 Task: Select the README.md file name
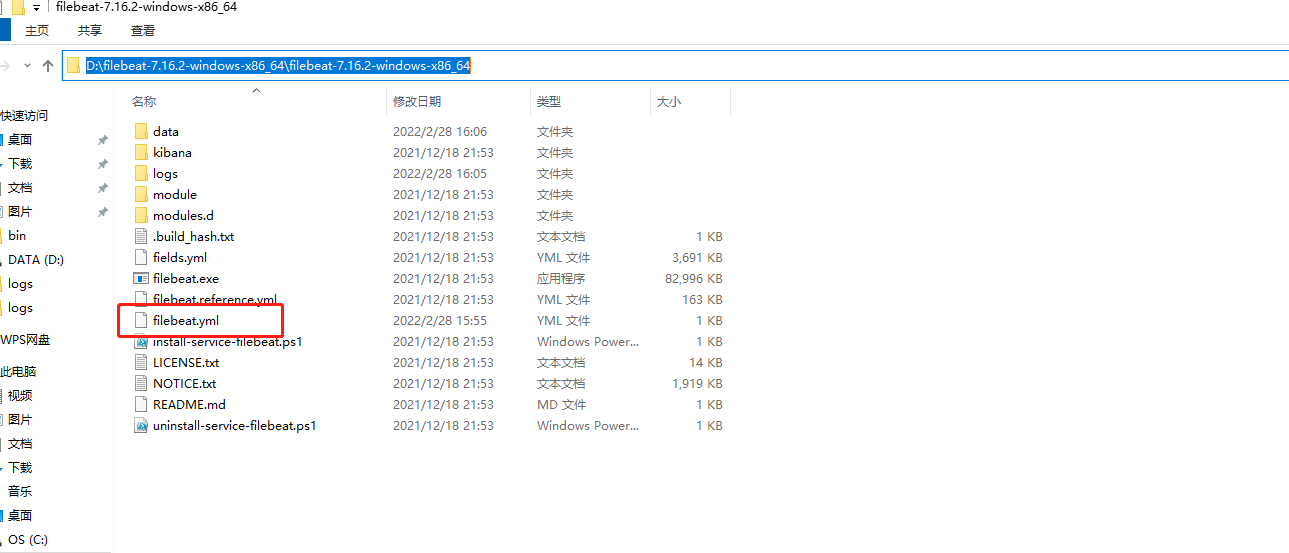[x=189, y=404]
